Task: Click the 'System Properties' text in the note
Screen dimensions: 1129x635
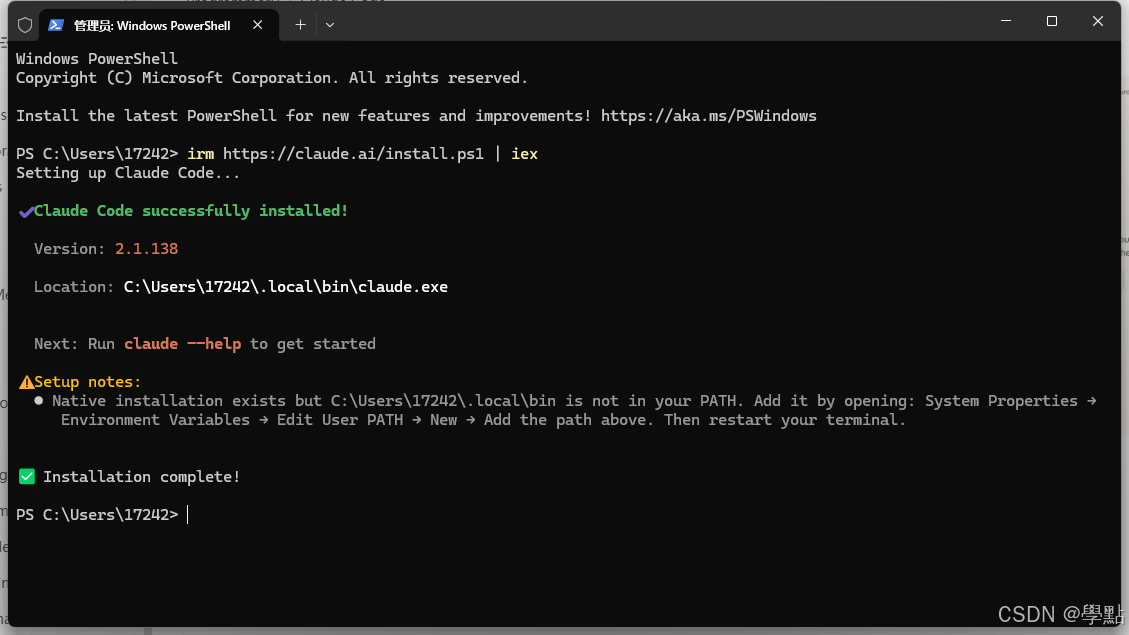Action: click(1001, 401)
